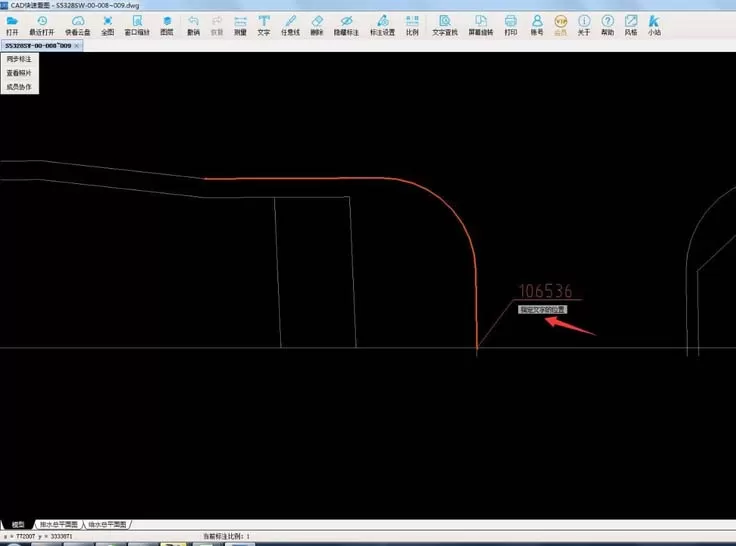Select the 删除 eraser tool
Image resolution: width=736 pixels, height=546 pixels.
pos(317,25)
